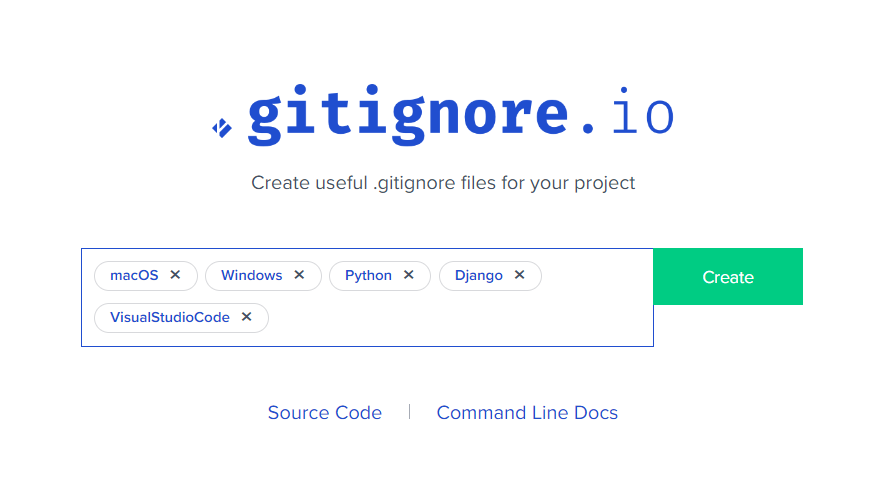Viewport: 886px width, 496px height.
Task: Select the macOS tag label
Action: click(x=134, y=275)
